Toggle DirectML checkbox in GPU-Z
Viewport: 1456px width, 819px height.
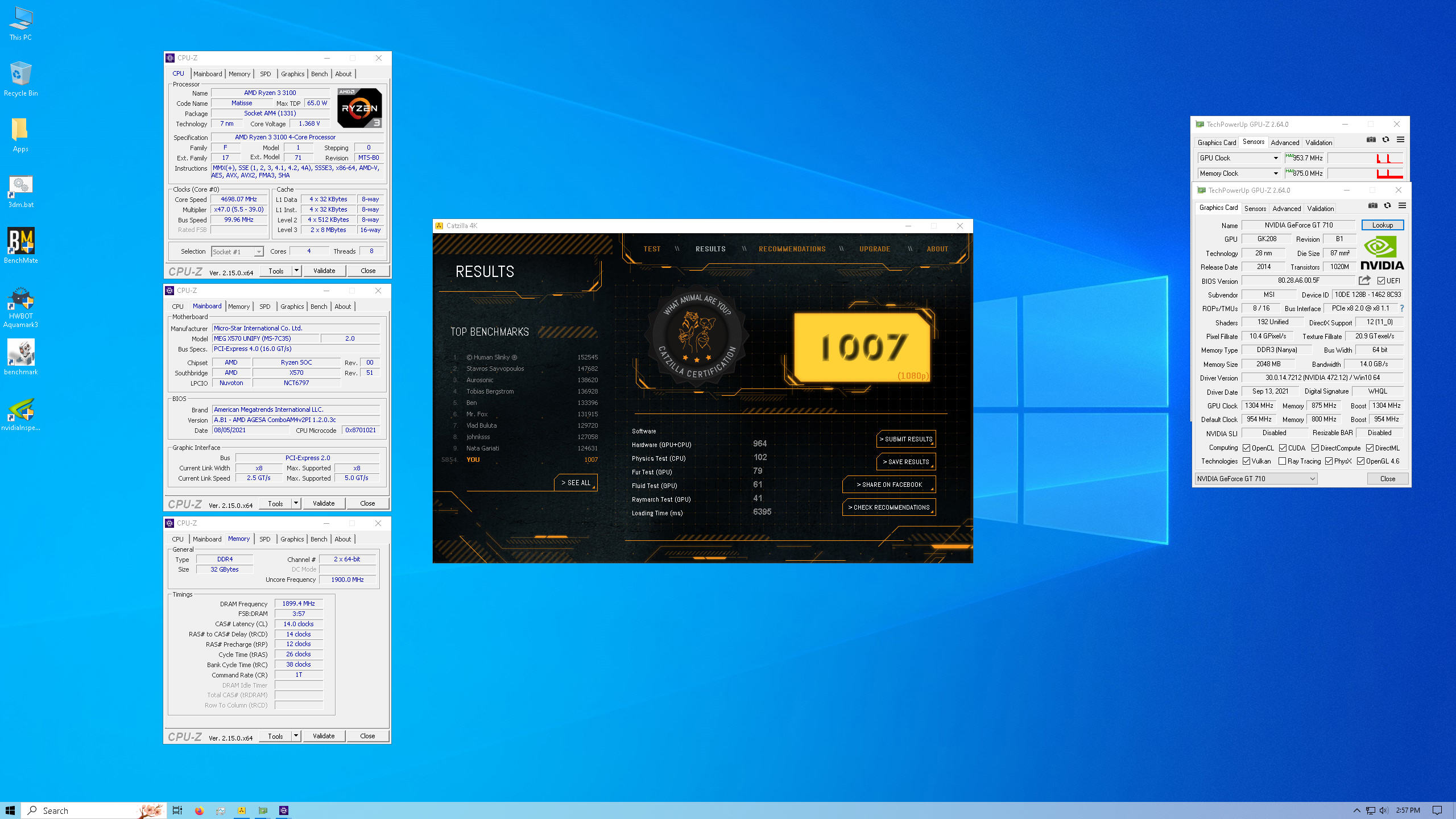point(1370,448)
